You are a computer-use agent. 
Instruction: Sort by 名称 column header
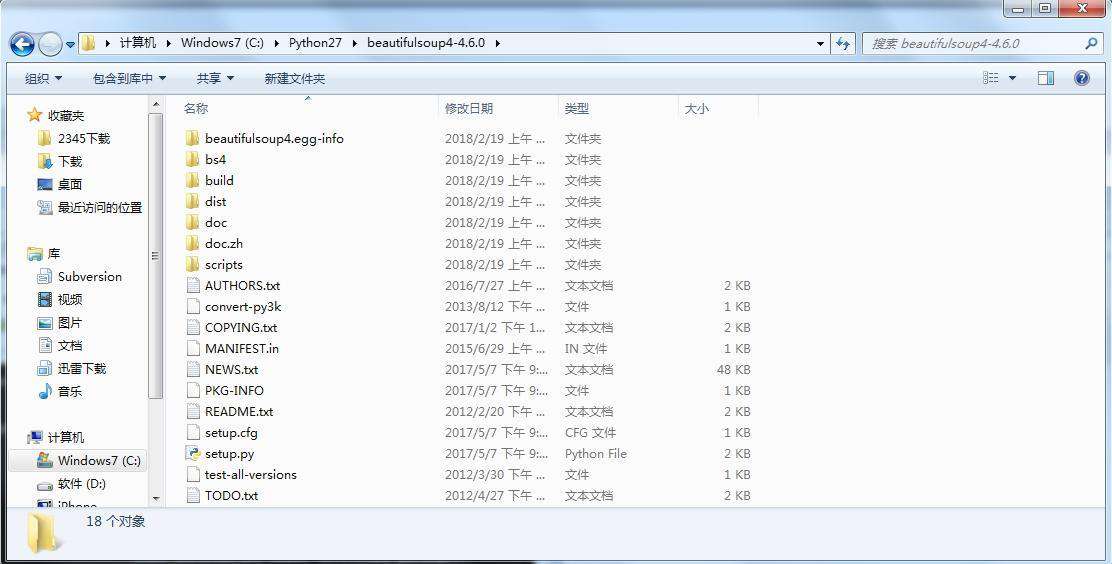click(x=196, y=109)
